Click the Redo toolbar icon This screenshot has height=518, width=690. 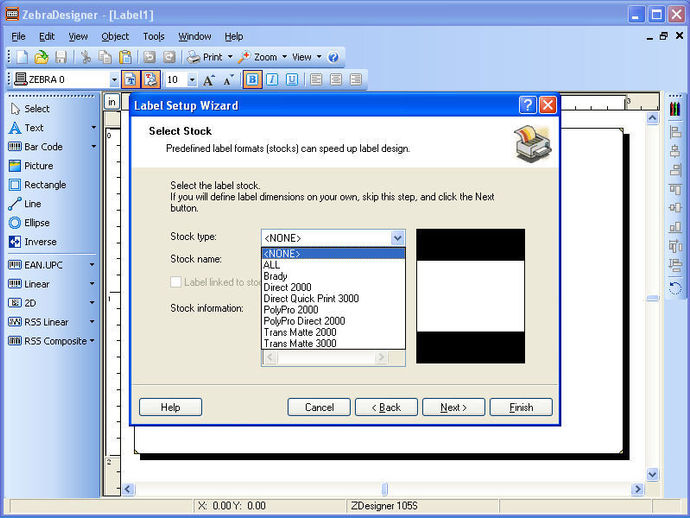pyautogui.click(x=169, y=57)
